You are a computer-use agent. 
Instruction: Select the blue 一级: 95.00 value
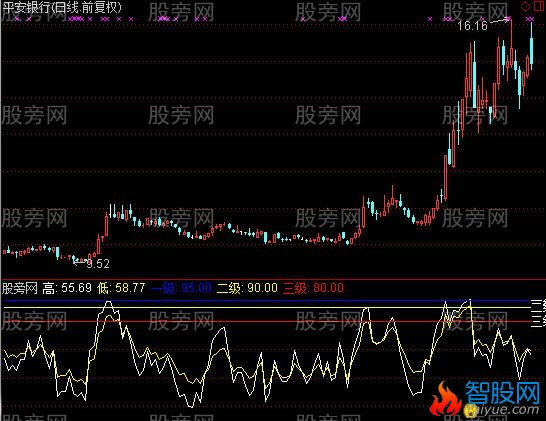181,288
